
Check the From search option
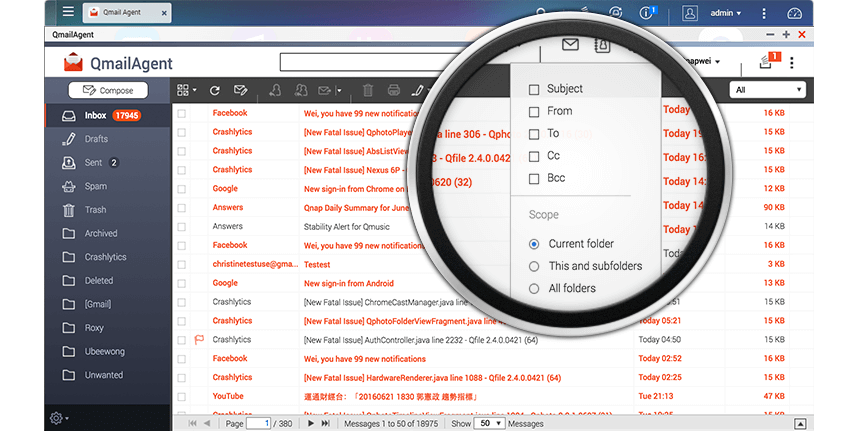[x=534, y=112]
